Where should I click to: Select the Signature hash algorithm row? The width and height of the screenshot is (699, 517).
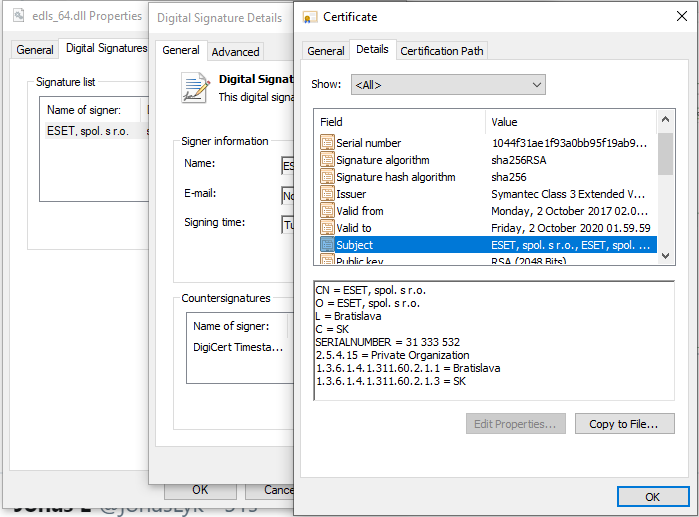point(486,177)
